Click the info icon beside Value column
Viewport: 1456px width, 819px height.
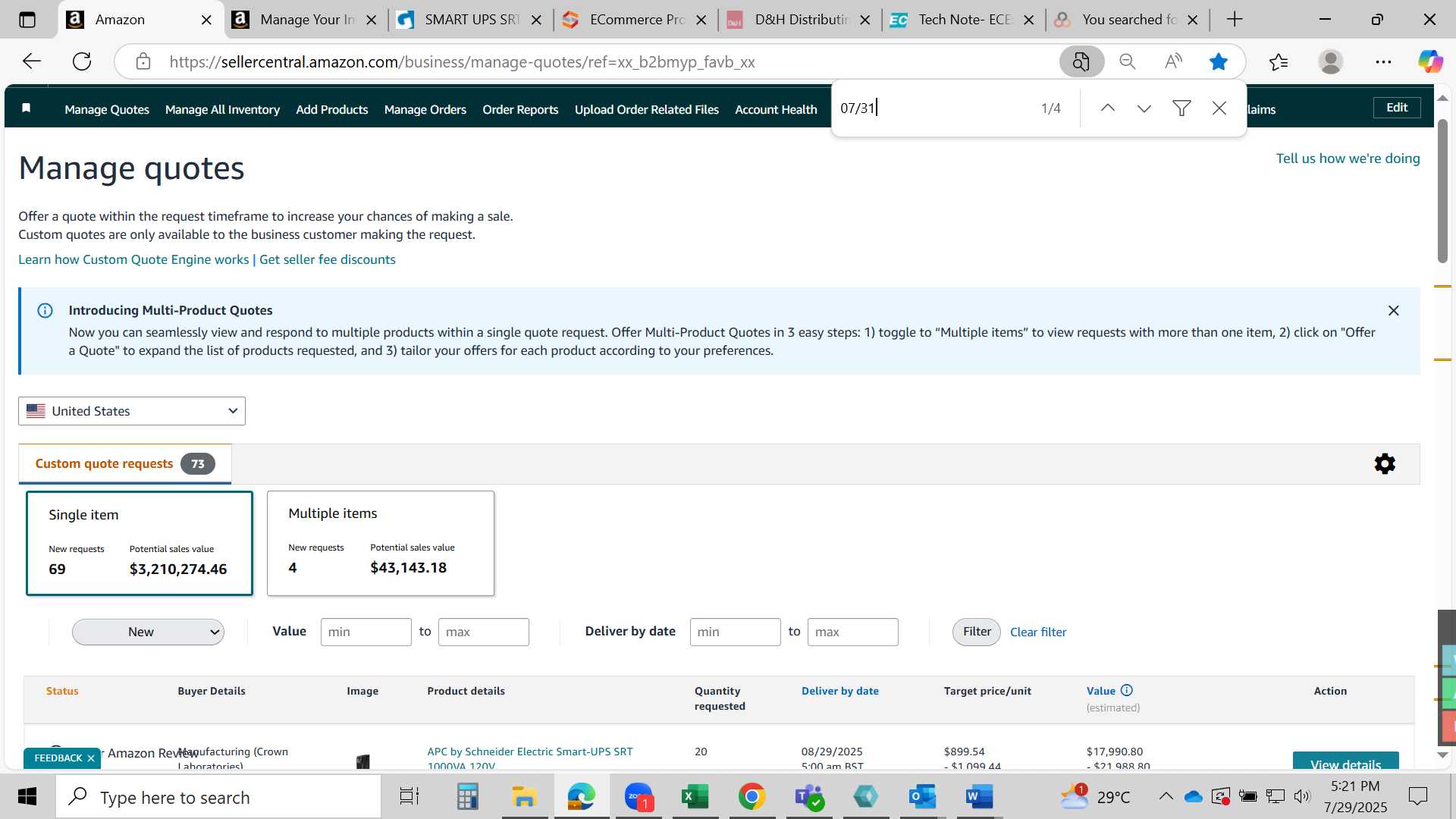(1127, 690)
